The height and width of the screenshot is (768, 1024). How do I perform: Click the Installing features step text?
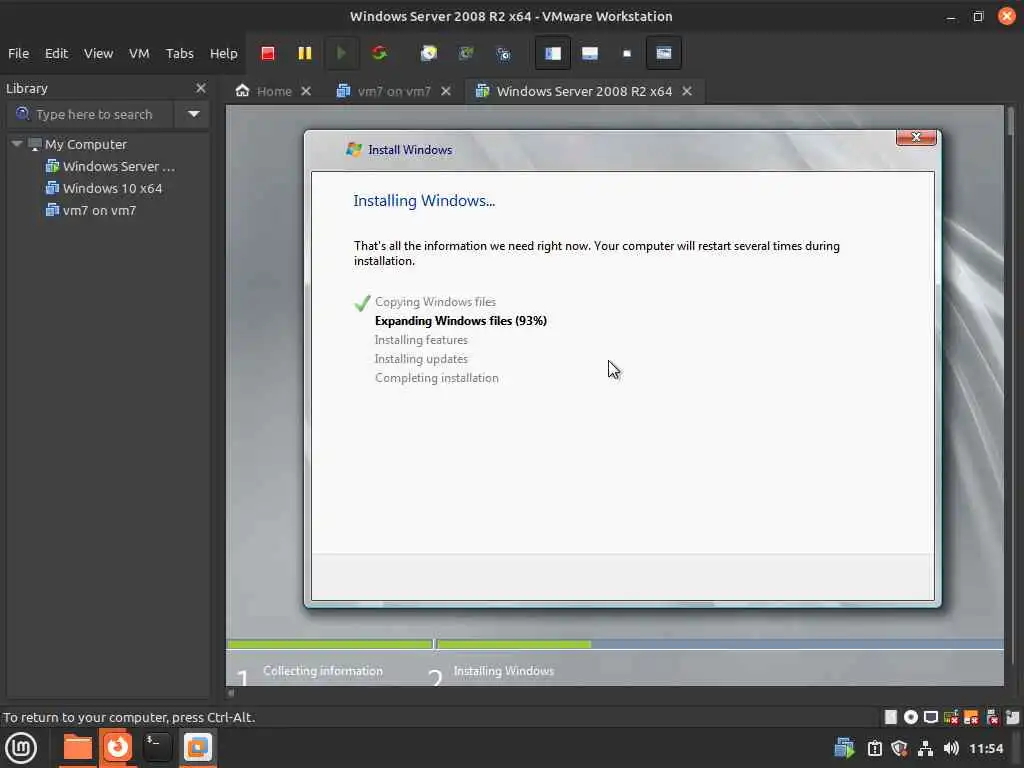[x=421, y=340]
